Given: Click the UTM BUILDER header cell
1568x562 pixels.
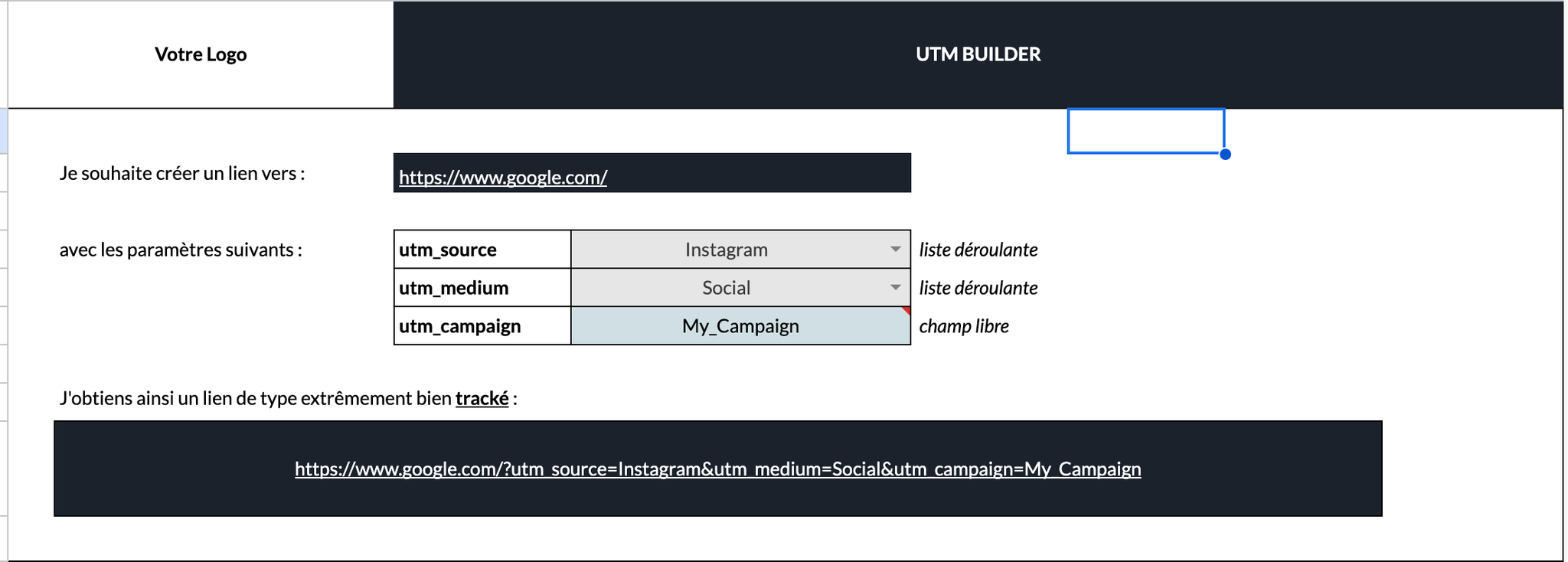Looking at the screenshot, I should pyautogui.click(x=978, y=54).
